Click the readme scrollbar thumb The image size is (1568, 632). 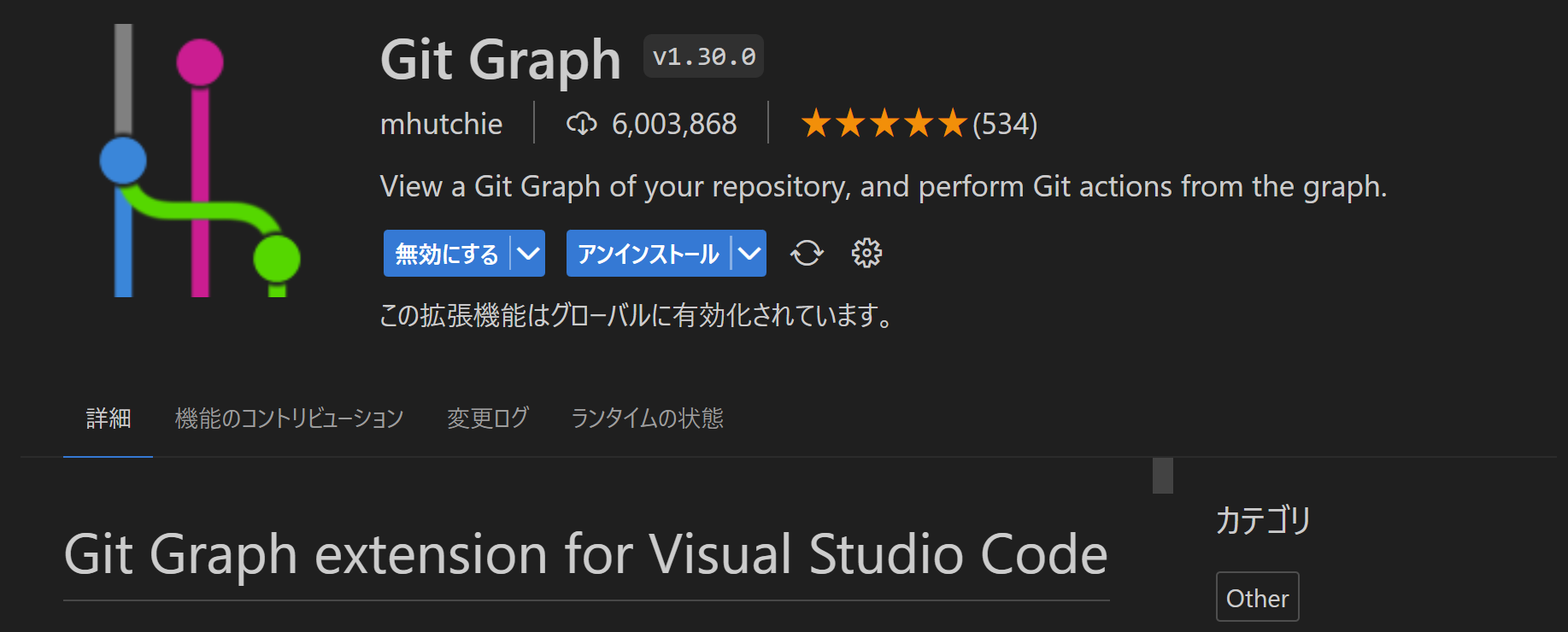1162,476
